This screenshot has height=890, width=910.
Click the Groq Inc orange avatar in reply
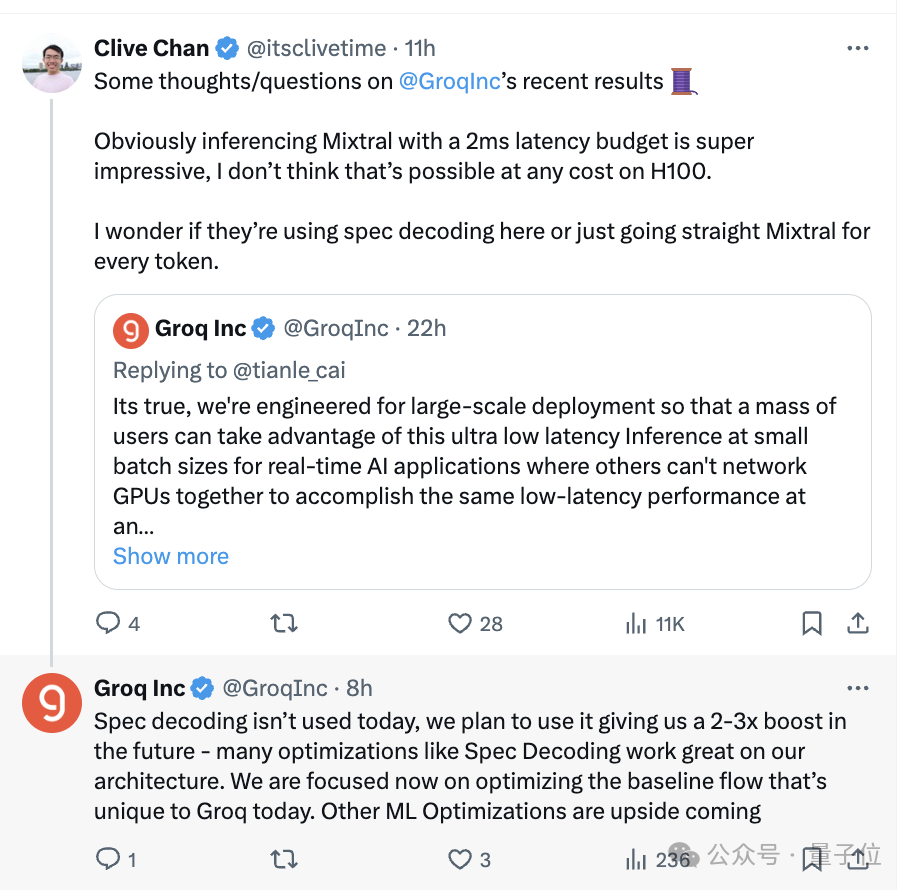[51, 704]
